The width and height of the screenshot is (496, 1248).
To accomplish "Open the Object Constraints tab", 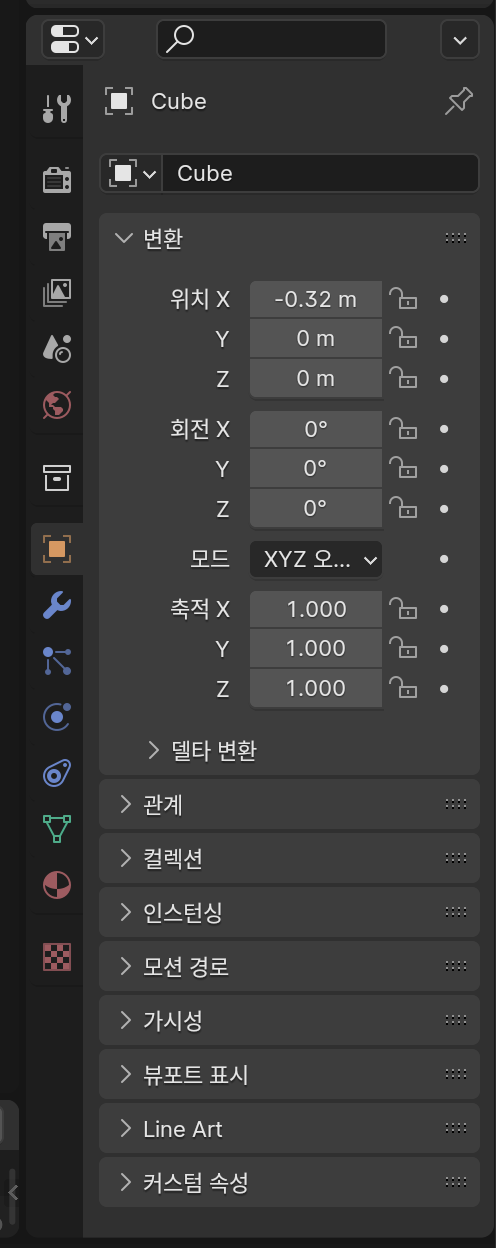I will click(57, 772).
